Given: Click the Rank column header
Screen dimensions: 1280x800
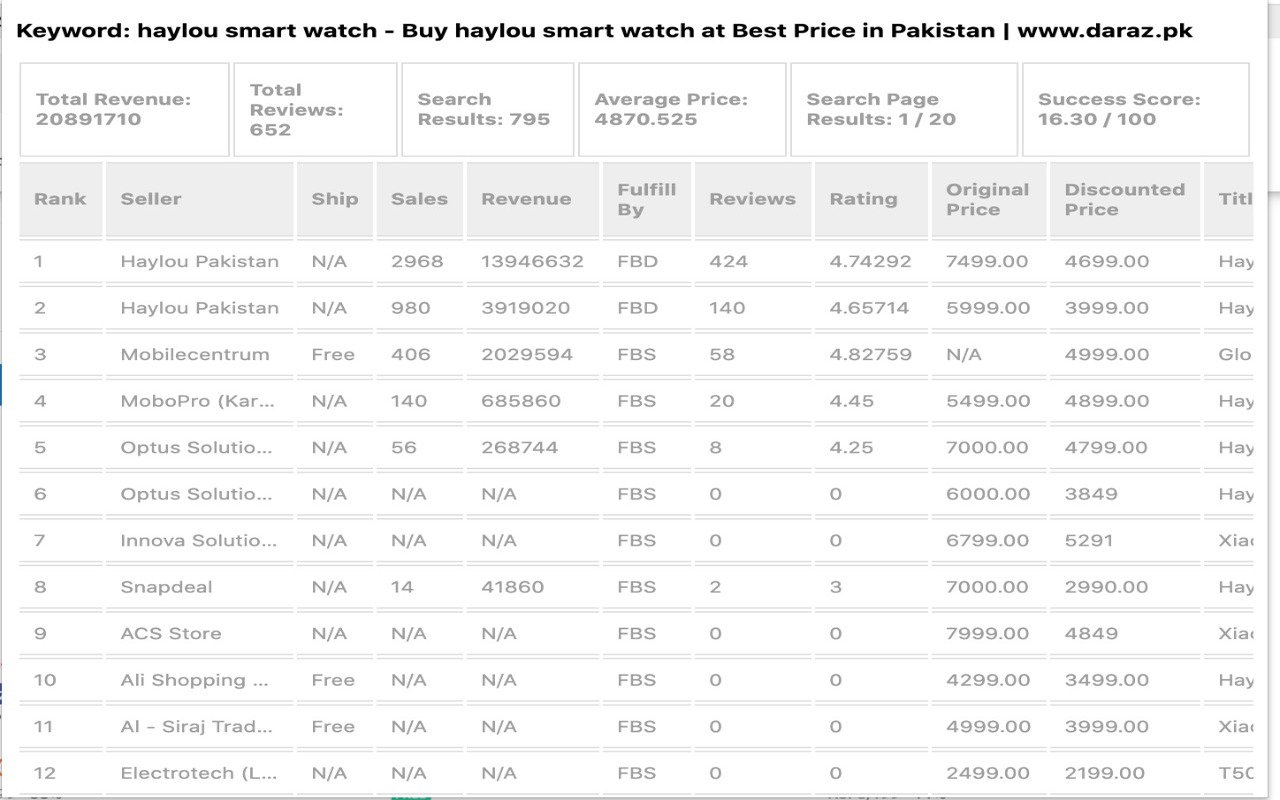Looking at the screenshot, I should [x=61, y=199].
